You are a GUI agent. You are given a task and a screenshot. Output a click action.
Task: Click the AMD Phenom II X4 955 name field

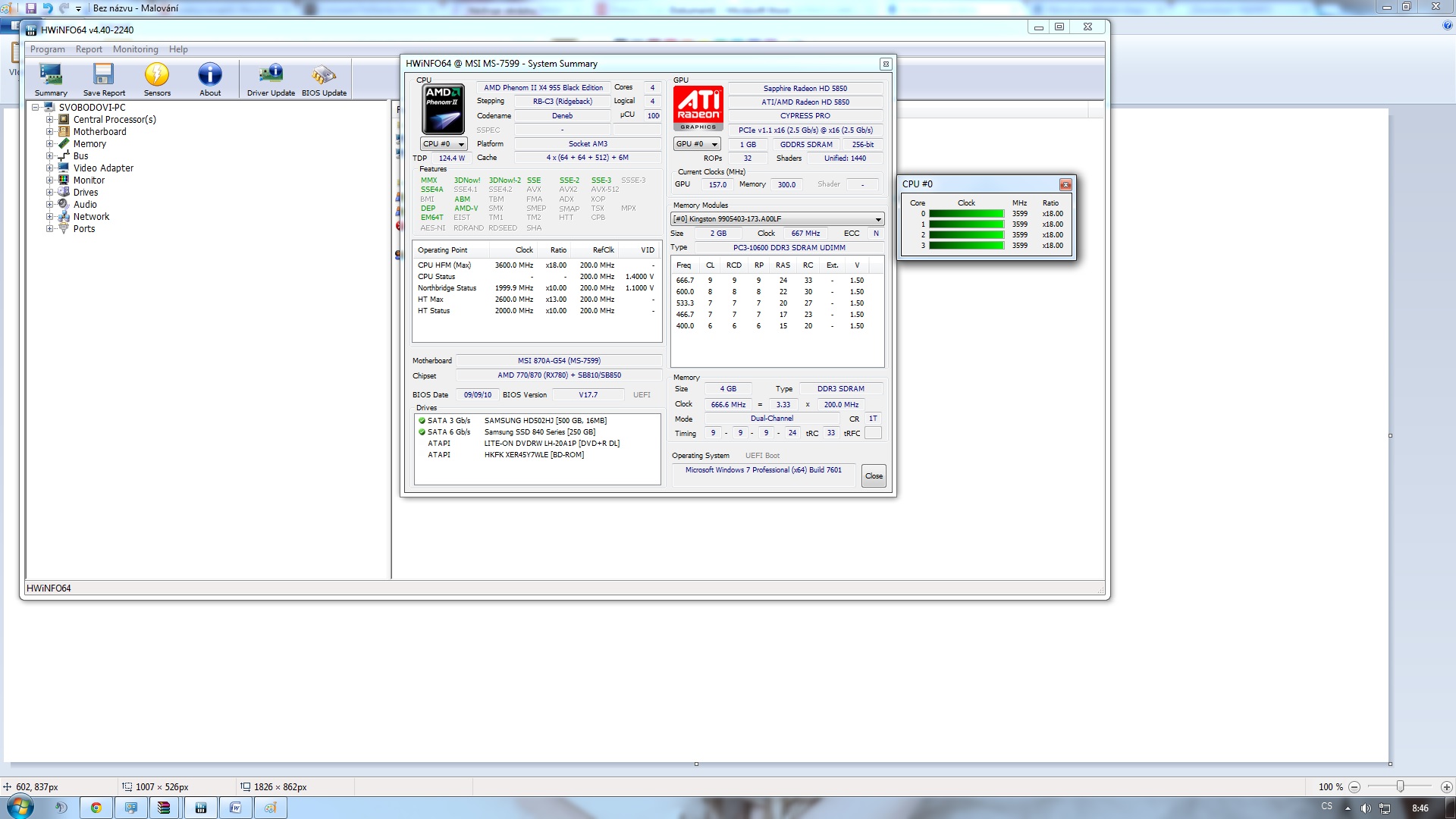click(543, 88)
